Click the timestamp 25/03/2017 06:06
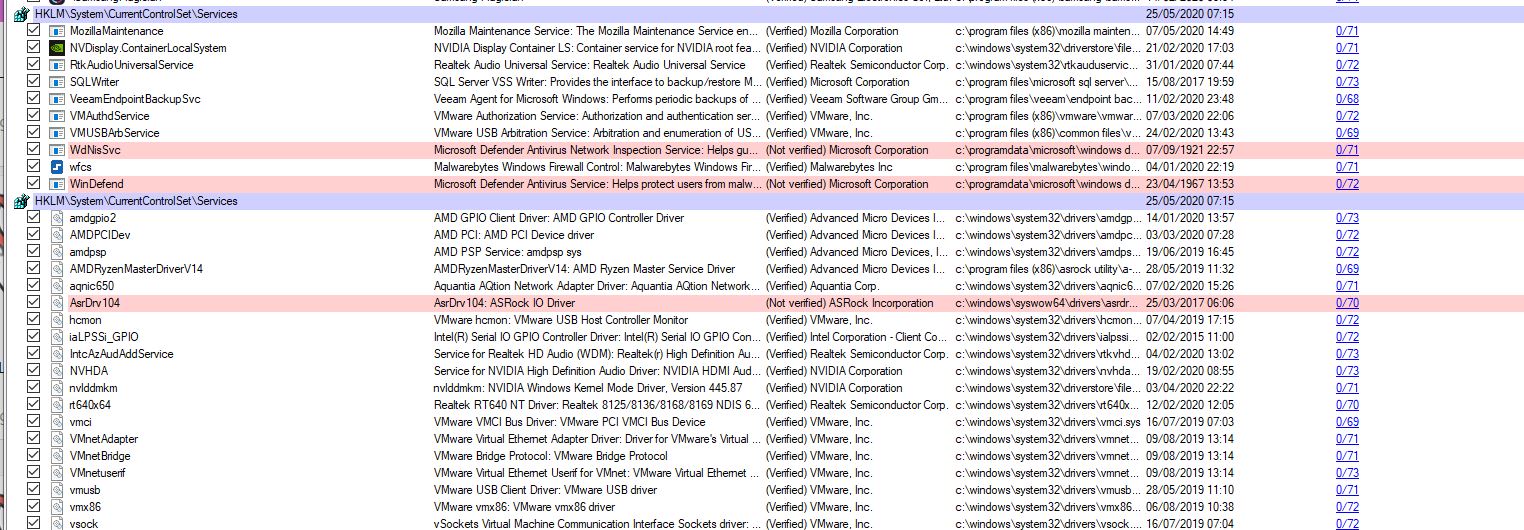Image resolution: width=1524 pixels, height=530 pixels. (1190, 303)
